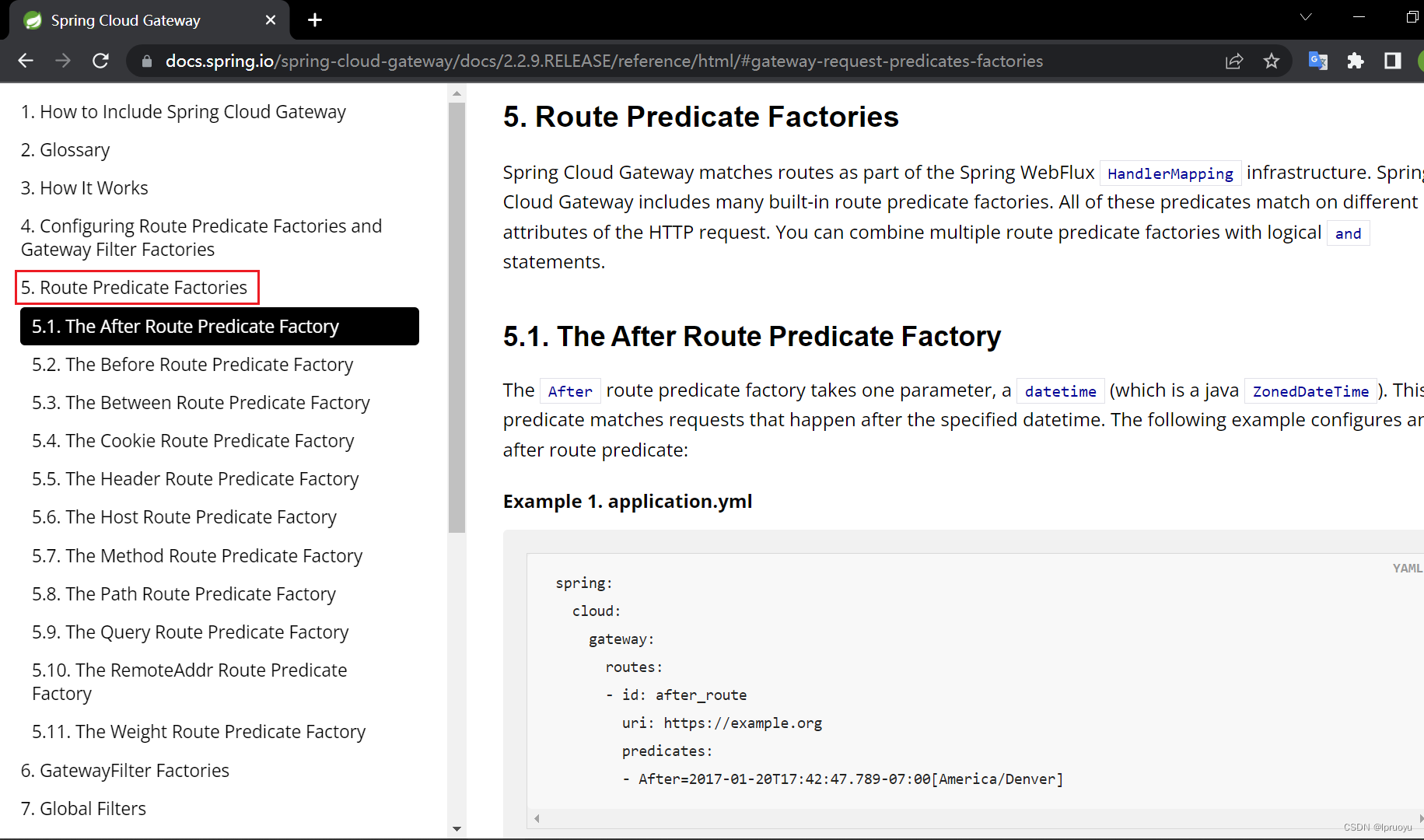
Task: Toggle the browser side panel
Action: point(1393,61)
